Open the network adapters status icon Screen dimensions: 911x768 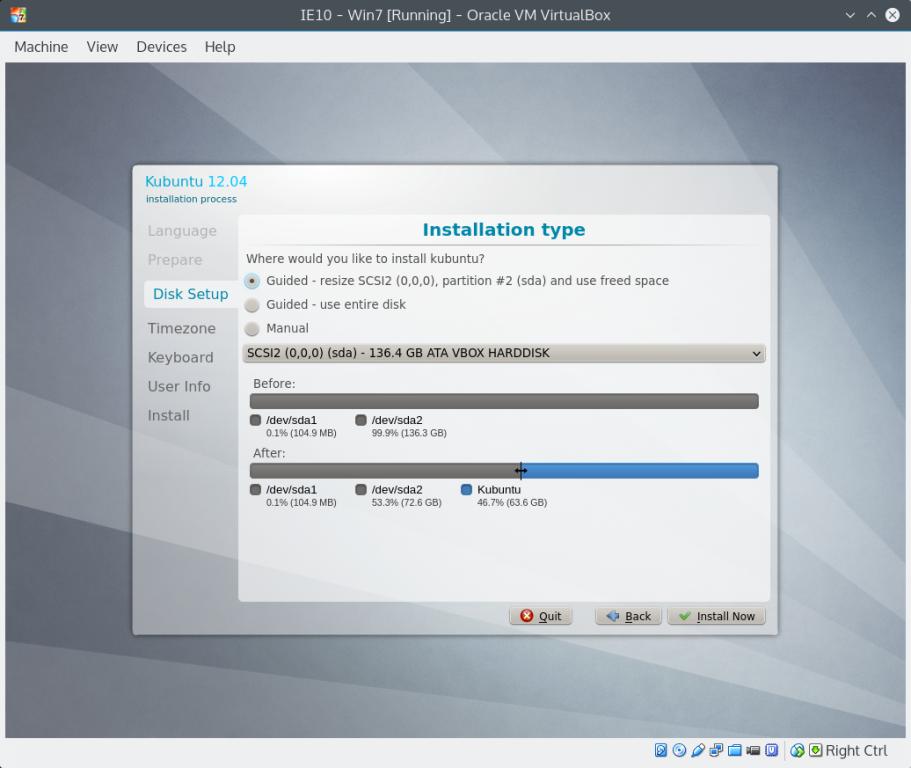(x=716, y=750)
